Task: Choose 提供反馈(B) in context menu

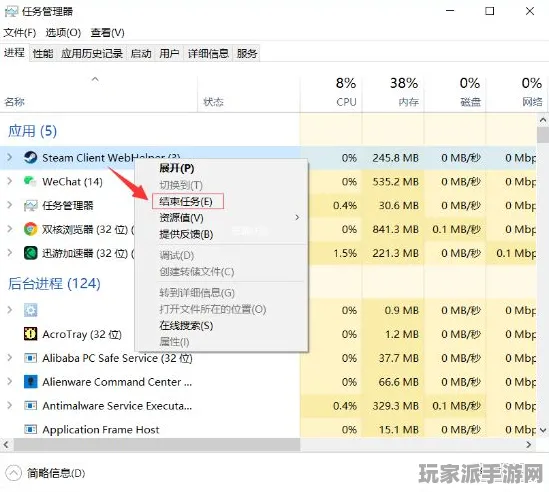Action: [x=221, y=234]
